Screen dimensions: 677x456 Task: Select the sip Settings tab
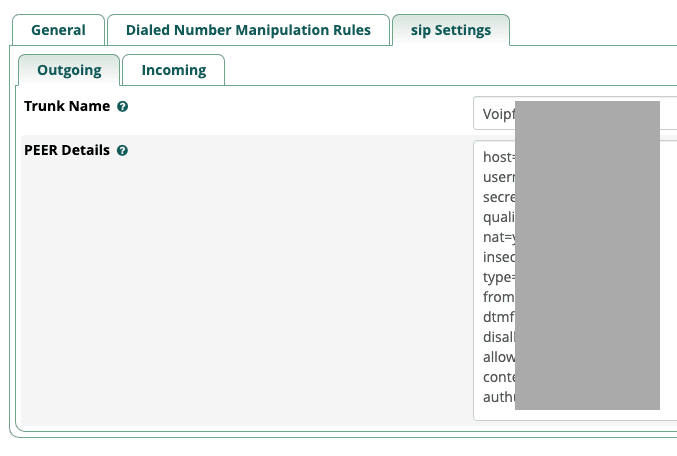click(450, 30)
